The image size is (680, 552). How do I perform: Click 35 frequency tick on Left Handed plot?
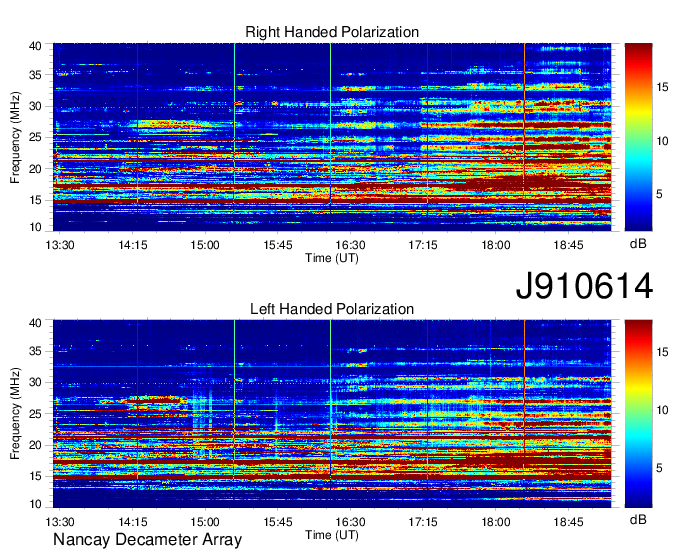point(35,351)
